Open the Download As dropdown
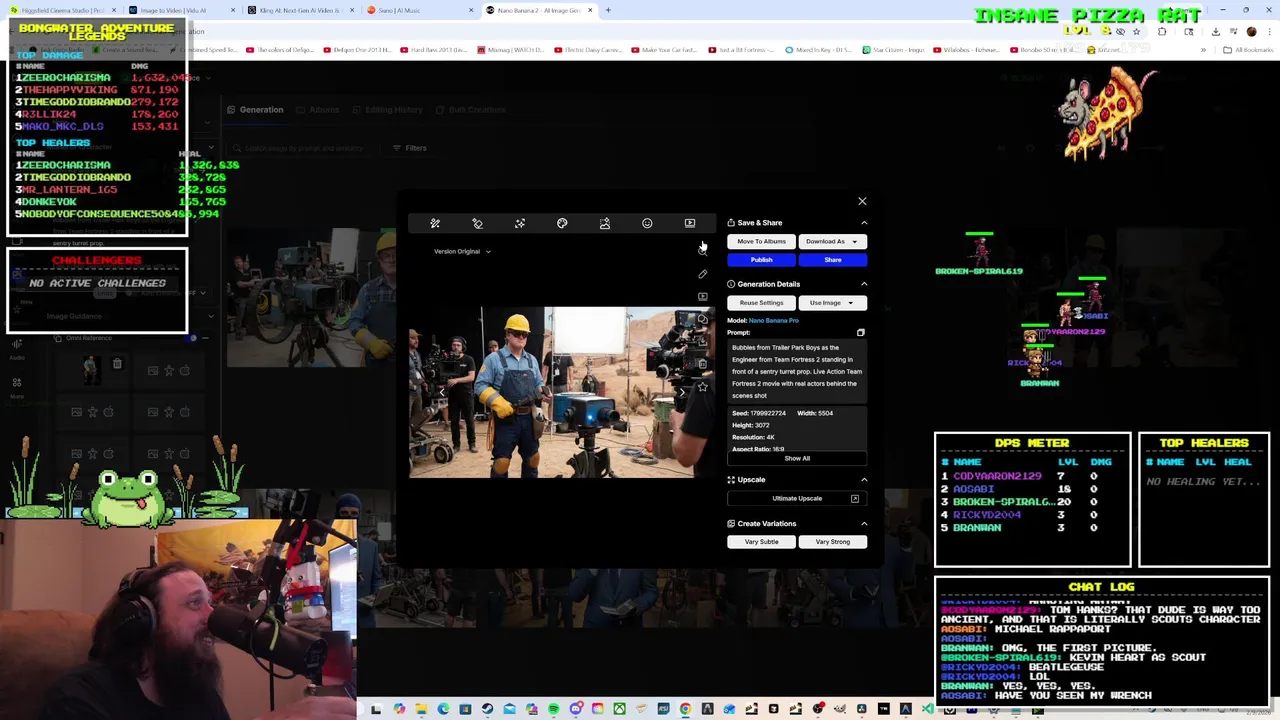 point(832,241)
